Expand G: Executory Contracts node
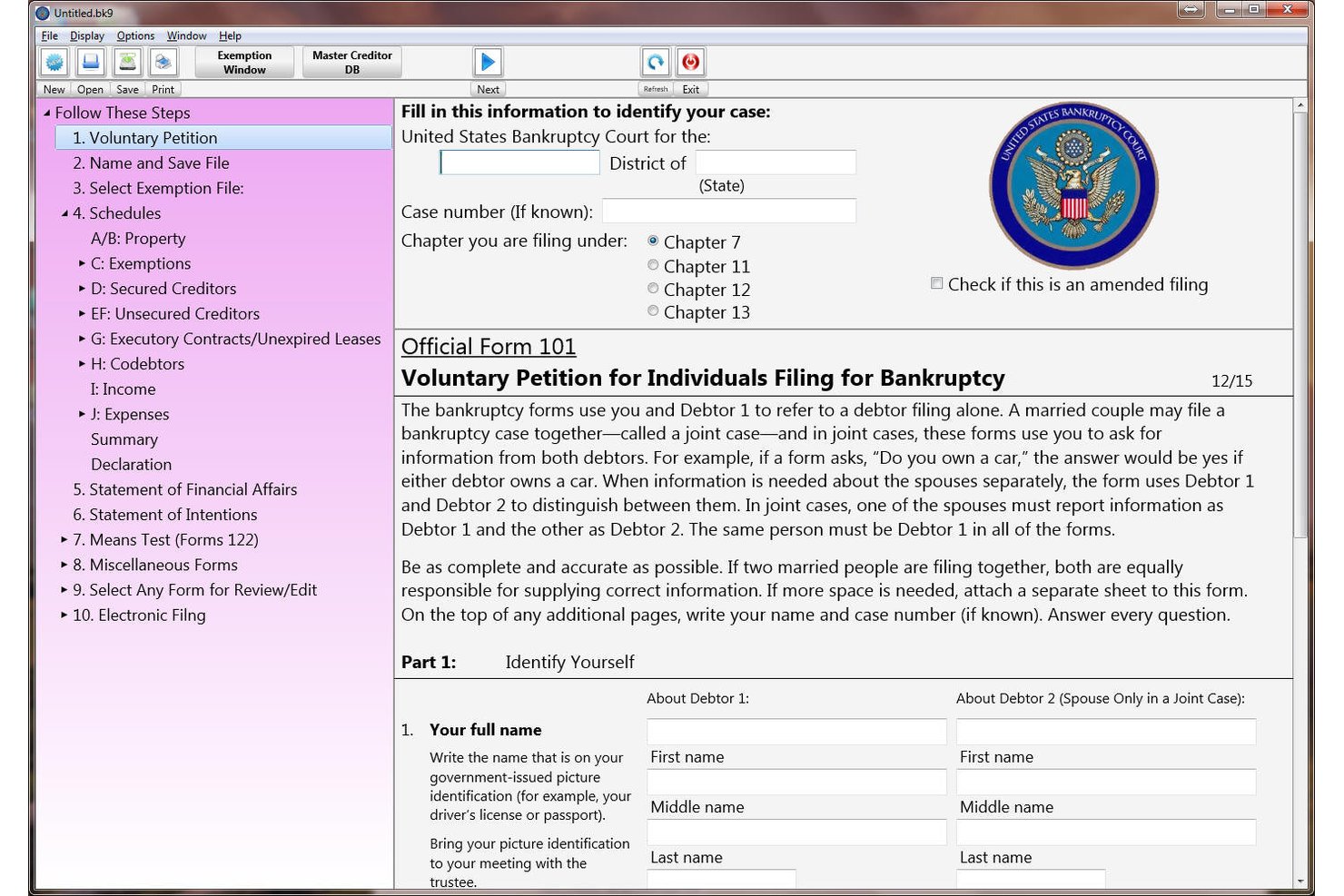The width and height of the screenshot is (1344, 896). [83, 339]
